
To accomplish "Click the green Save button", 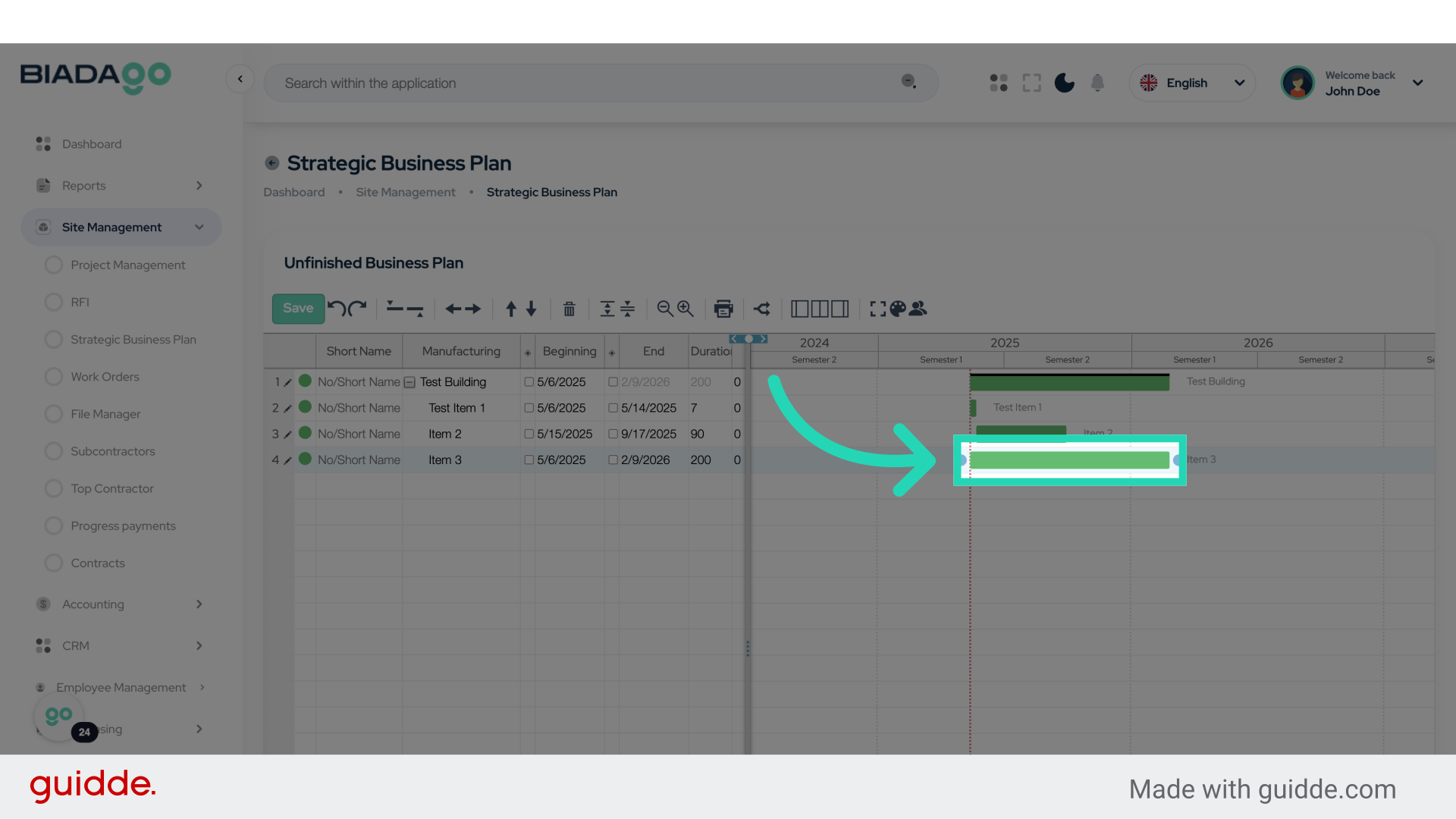I will pyautogui.click(x=298, y=309).
